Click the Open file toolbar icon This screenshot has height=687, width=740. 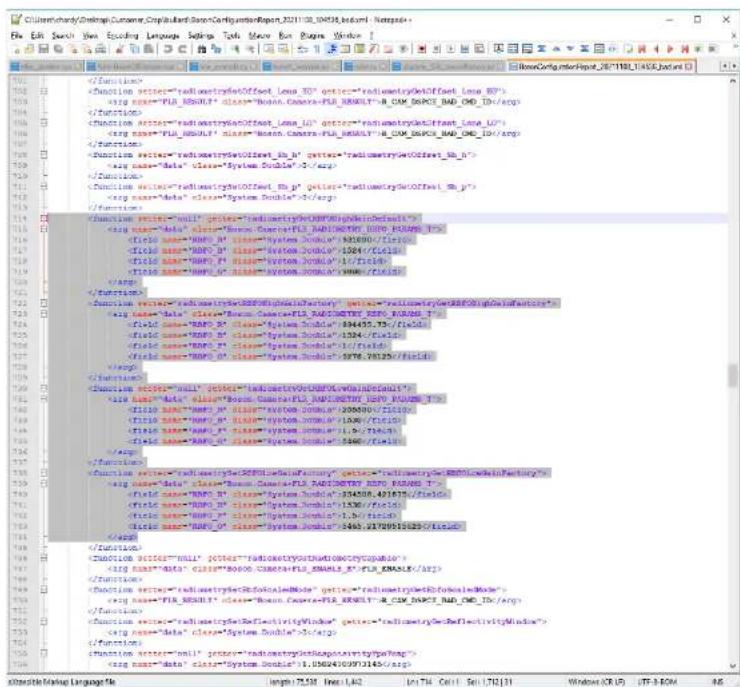click(29, 49)
